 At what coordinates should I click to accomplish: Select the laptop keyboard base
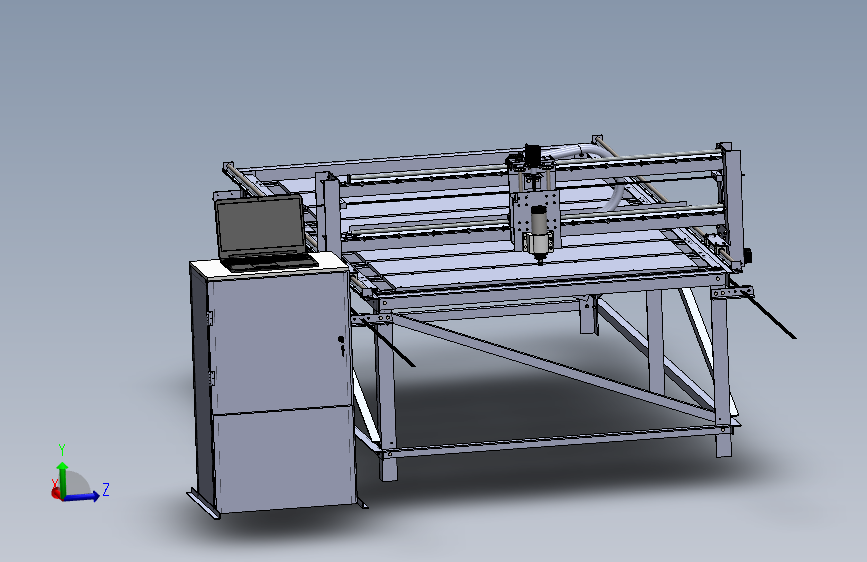(x=269, y=261)
